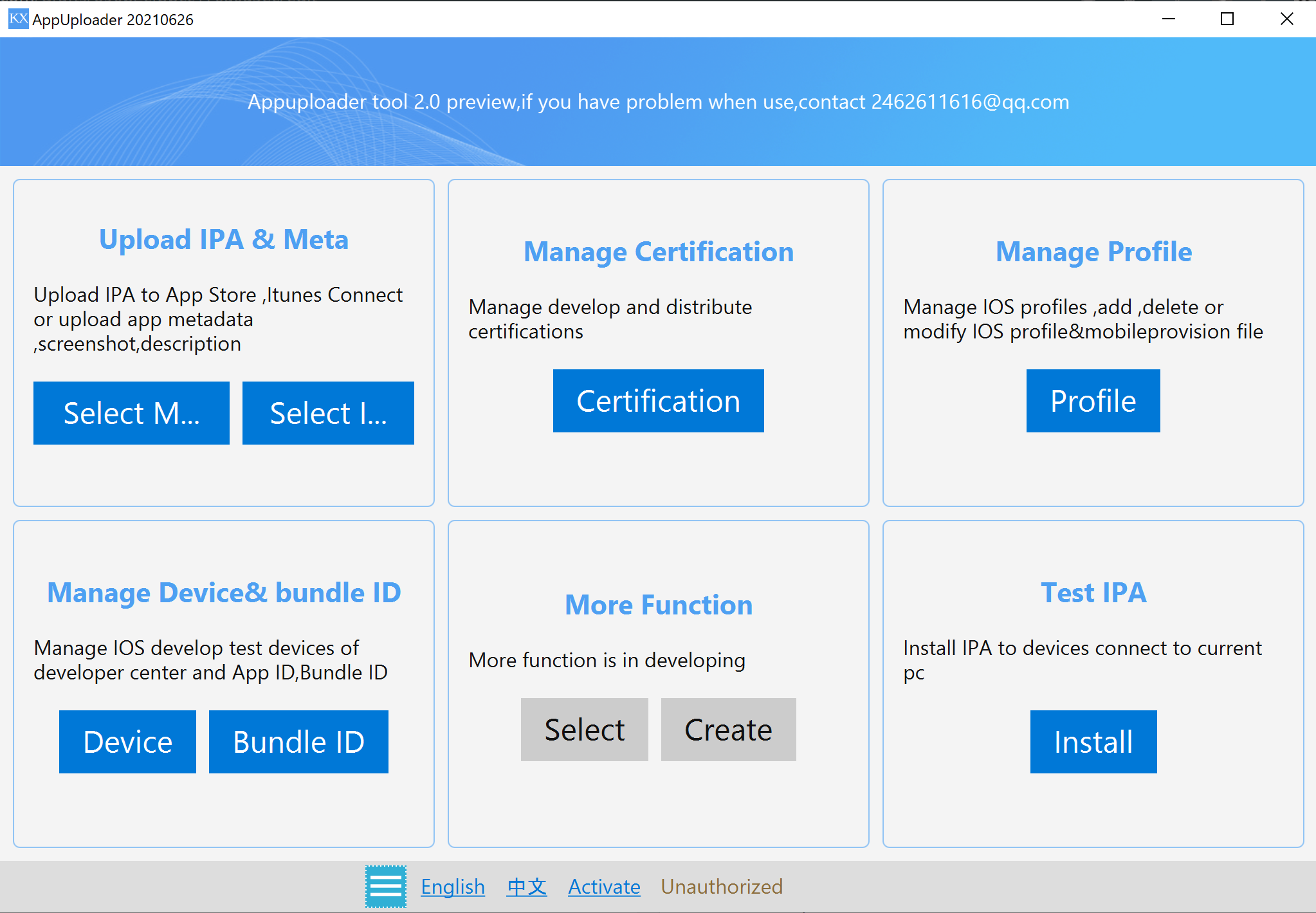Click Select under More Function

pyautogui.click(x=584, y=729)
